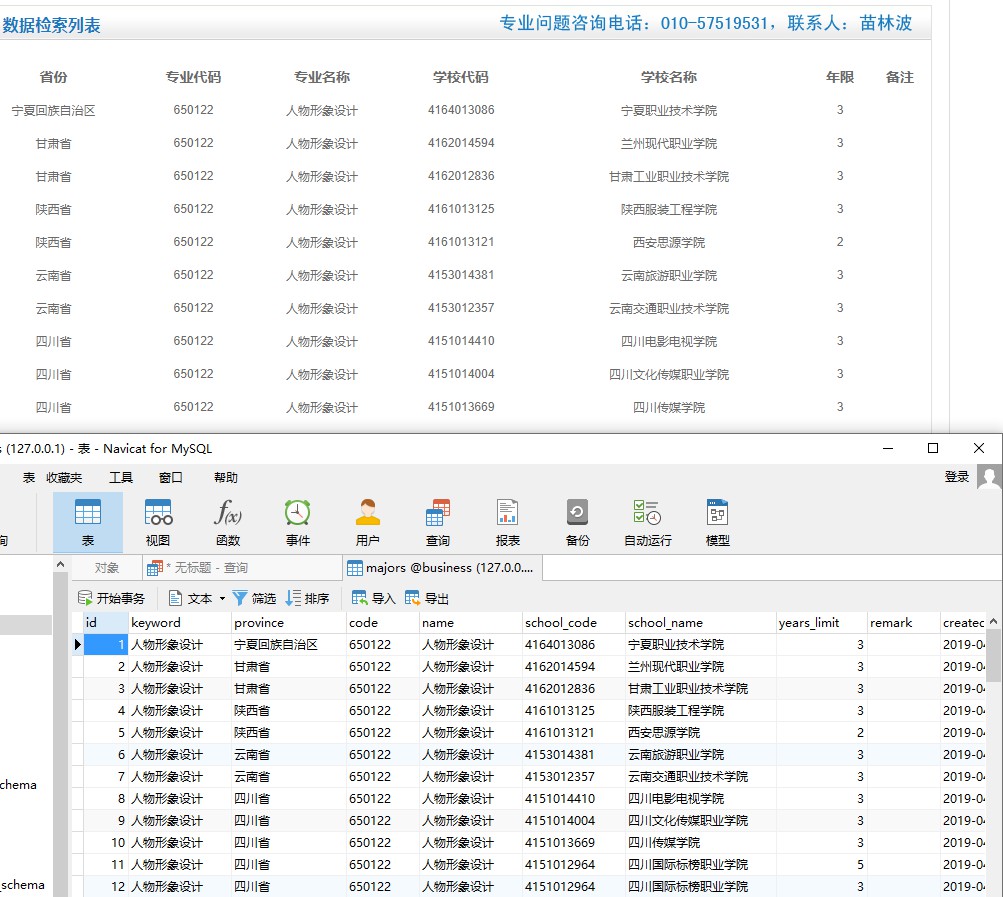This screenshot has width=1003, height=897.
Task: Click the consultation phone number banner text
Action: pyautogui.click(x=706, y=23)
